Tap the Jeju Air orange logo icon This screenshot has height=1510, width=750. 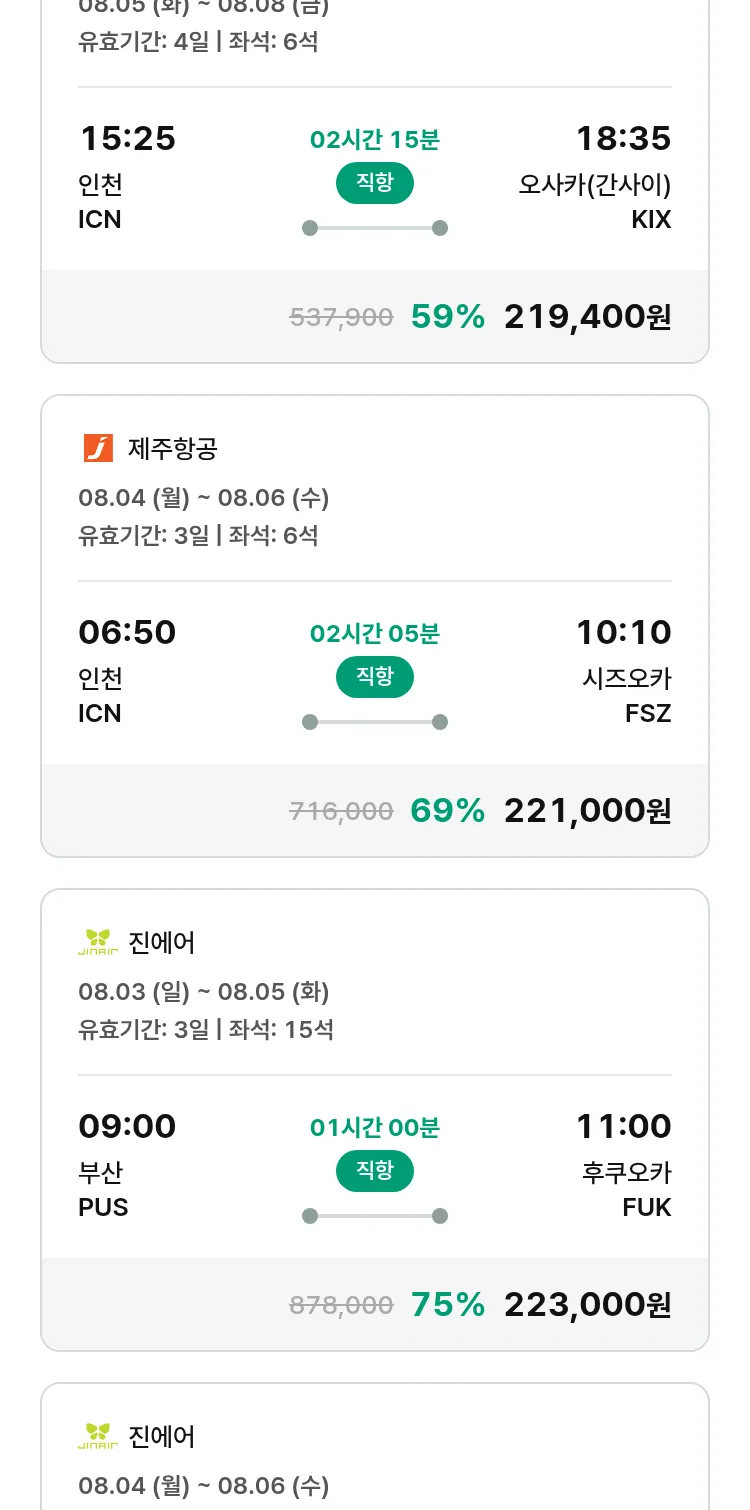click(x=98, y=448)
